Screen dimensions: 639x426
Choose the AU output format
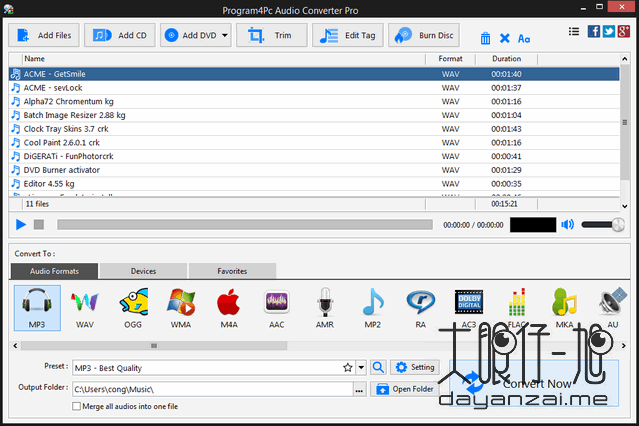click(x=613, y=308)
